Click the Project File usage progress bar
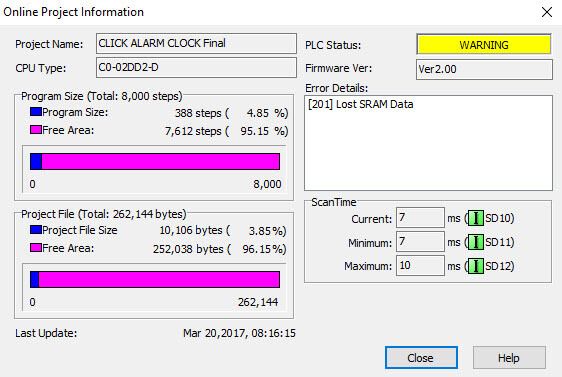 tap(155, 280)
